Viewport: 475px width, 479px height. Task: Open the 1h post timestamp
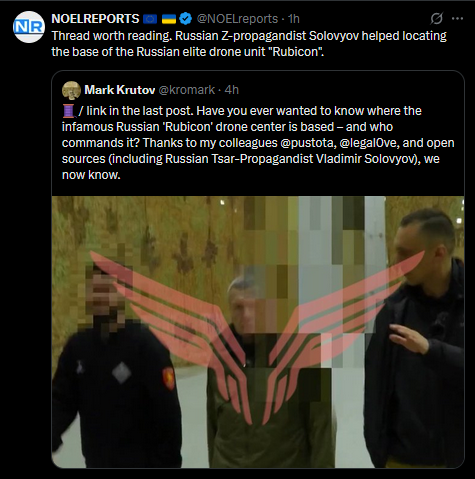click(294, 19)
